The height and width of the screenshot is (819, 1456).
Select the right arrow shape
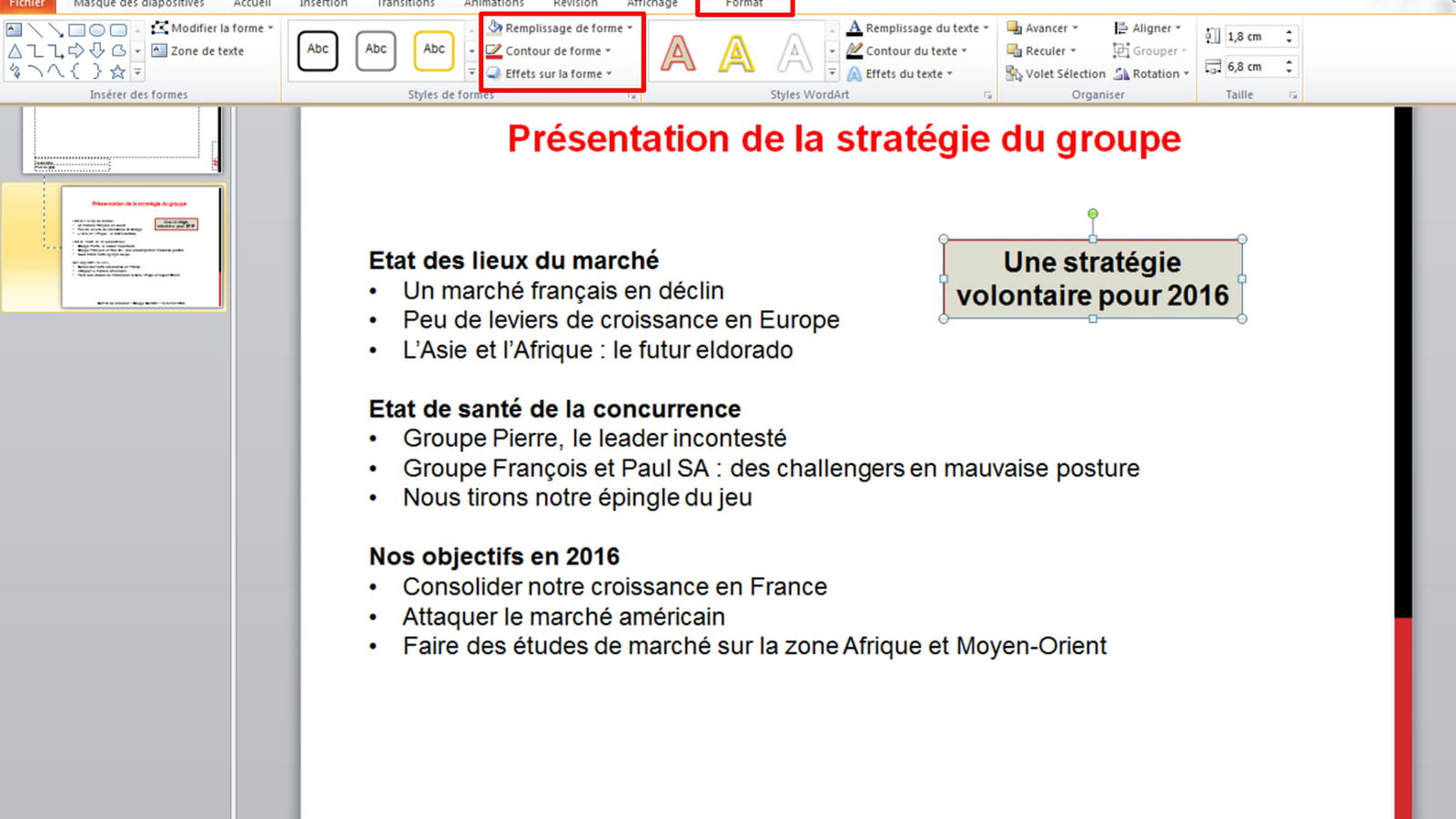coord(76,51)
